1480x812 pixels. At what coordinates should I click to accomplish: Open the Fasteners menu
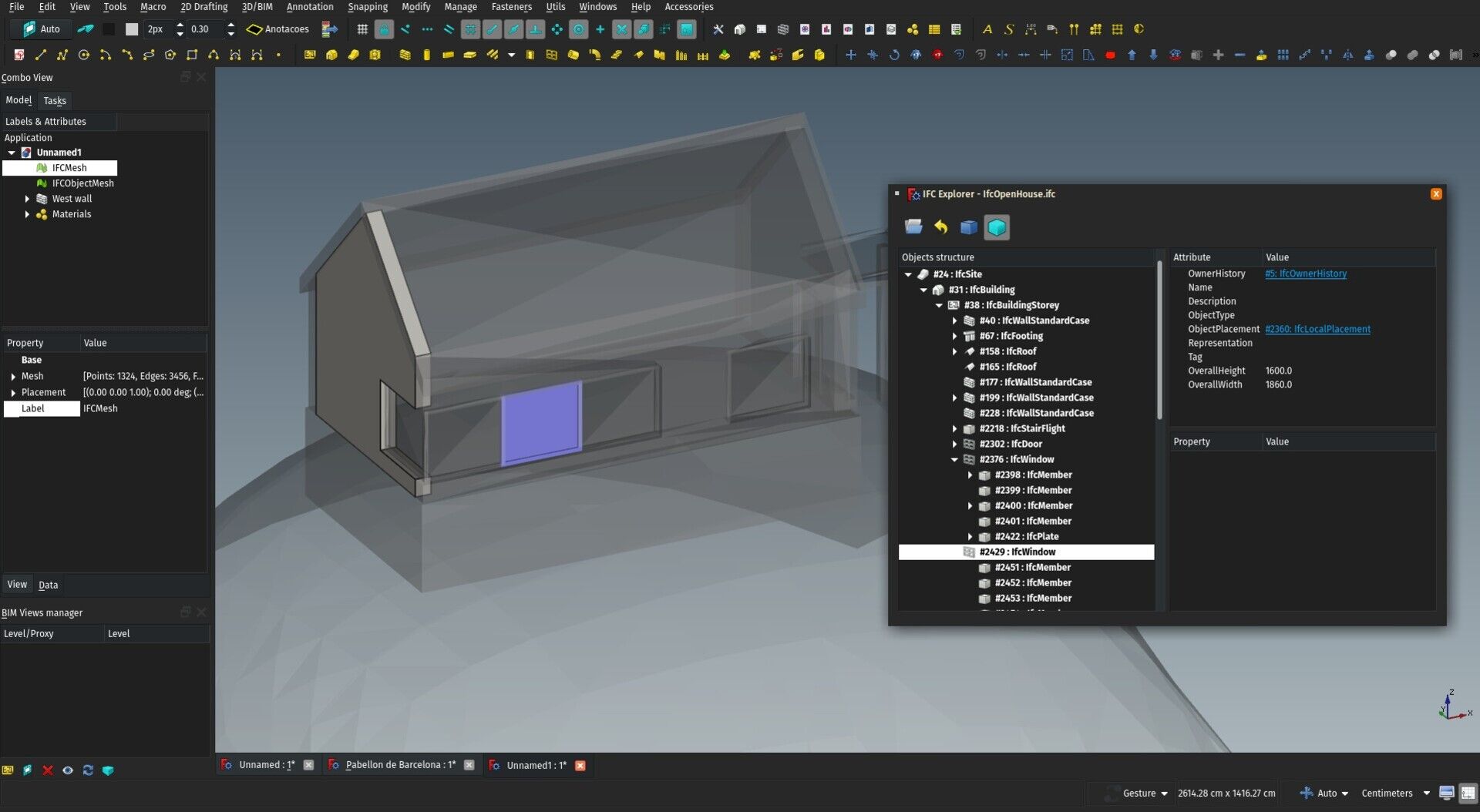point(511,7)
